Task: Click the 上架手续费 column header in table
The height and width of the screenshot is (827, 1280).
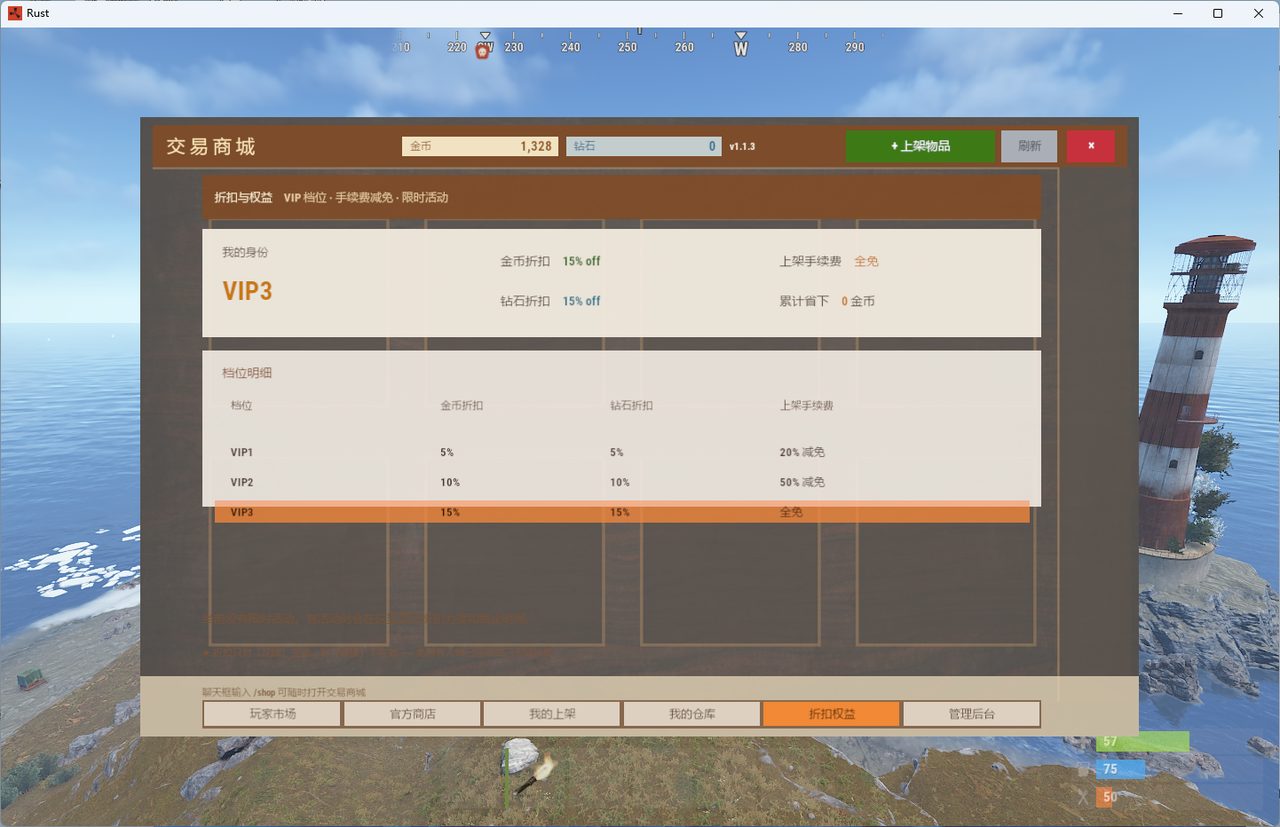Action: (x=807, y=406)
